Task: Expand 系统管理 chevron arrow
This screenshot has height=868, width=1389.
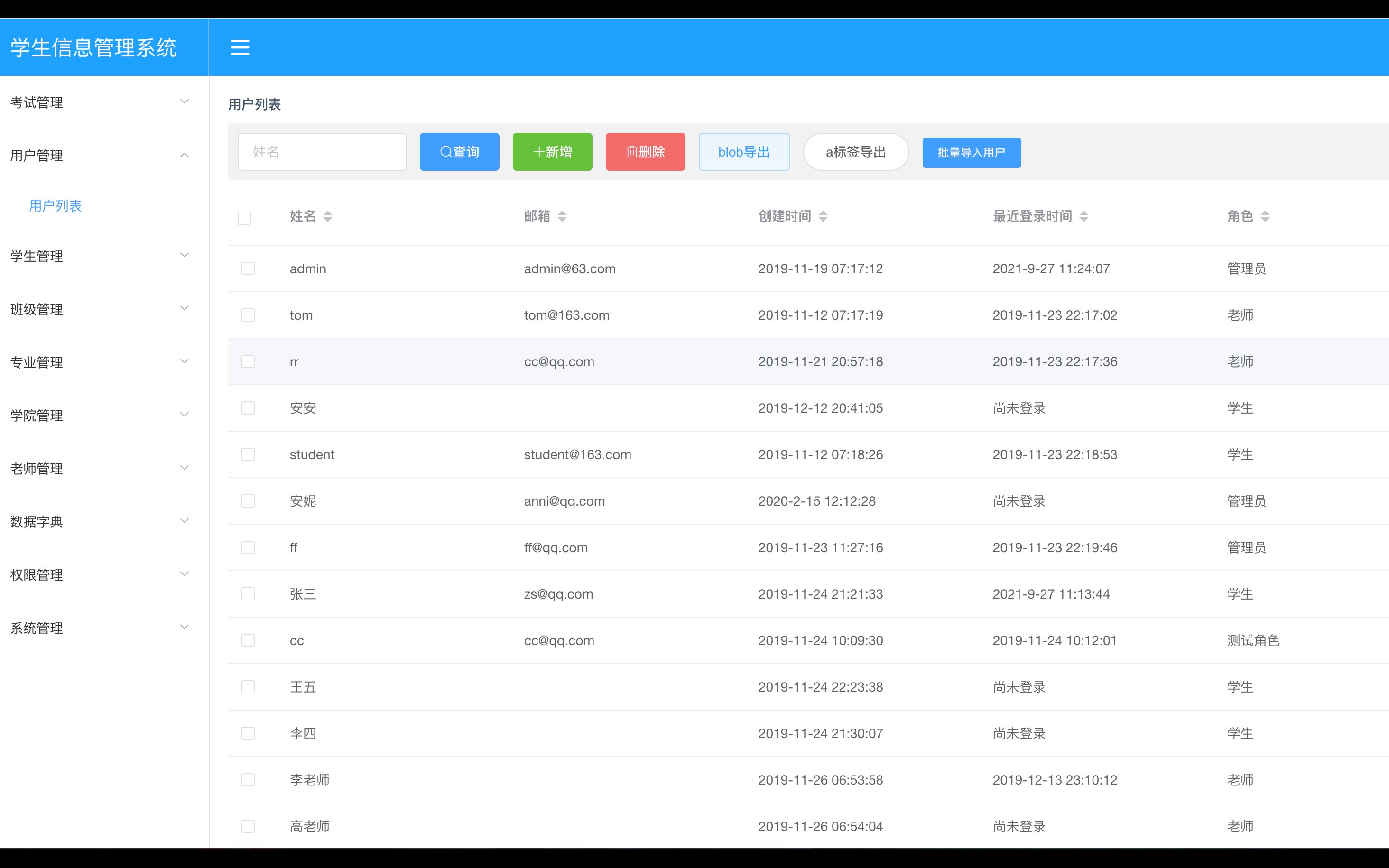Action: coord(184,628)
